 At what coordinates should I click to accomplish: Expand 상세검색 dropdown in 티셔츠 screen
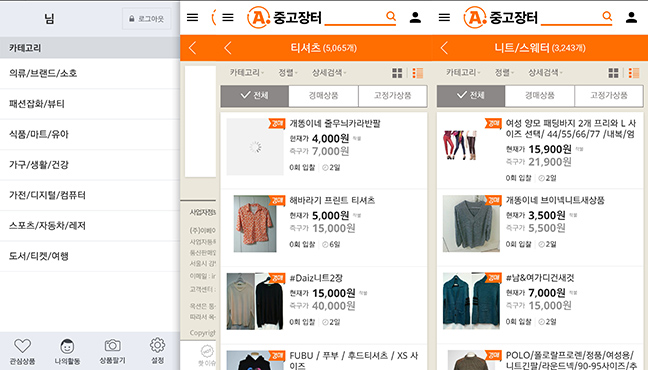pyautogui.click(x=329, y=73)
